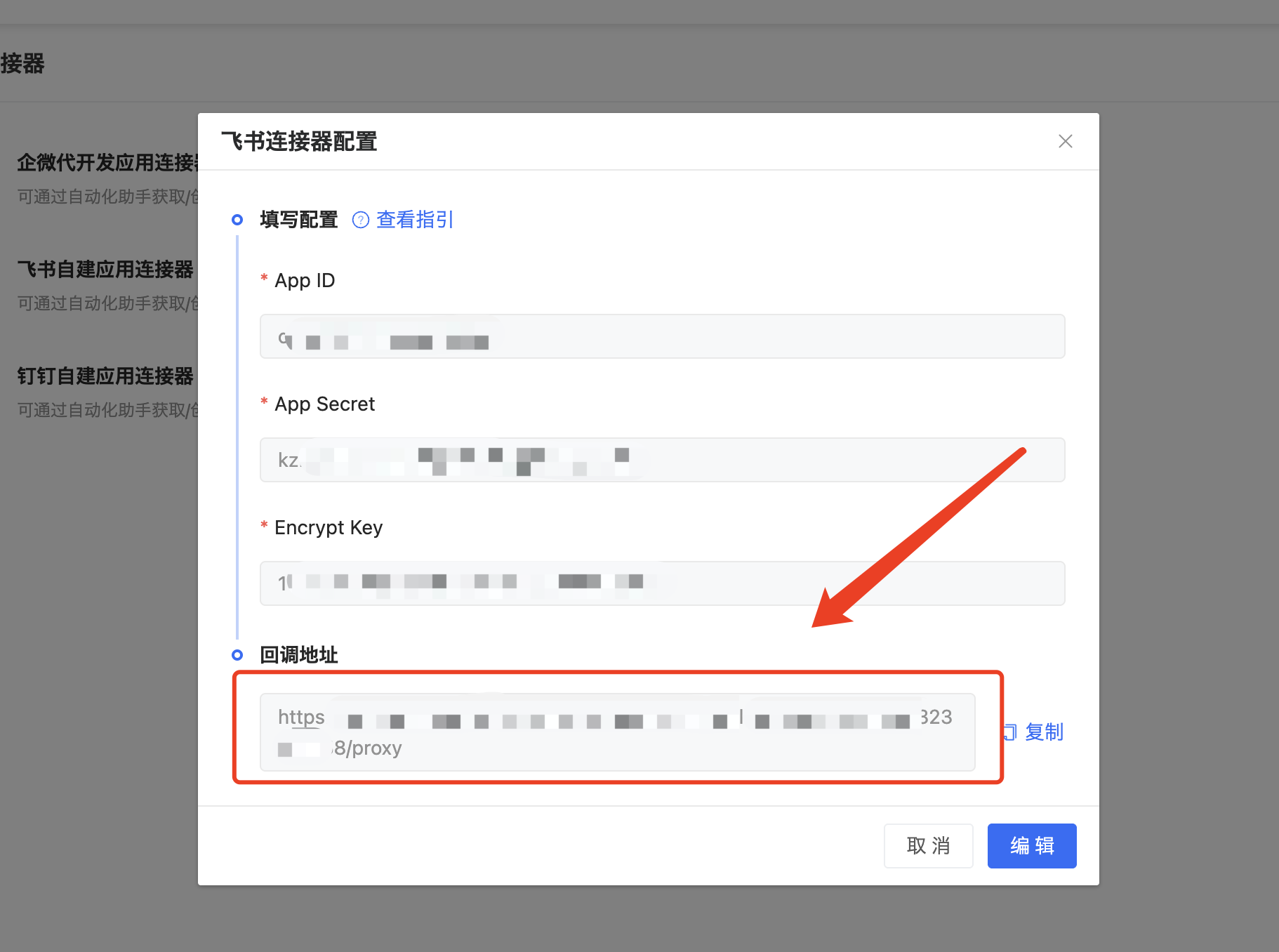The width and height of the screenshot is (1279, 952).
Task: Close the 飞书连接器配置 dialog
Action: 1065,141
